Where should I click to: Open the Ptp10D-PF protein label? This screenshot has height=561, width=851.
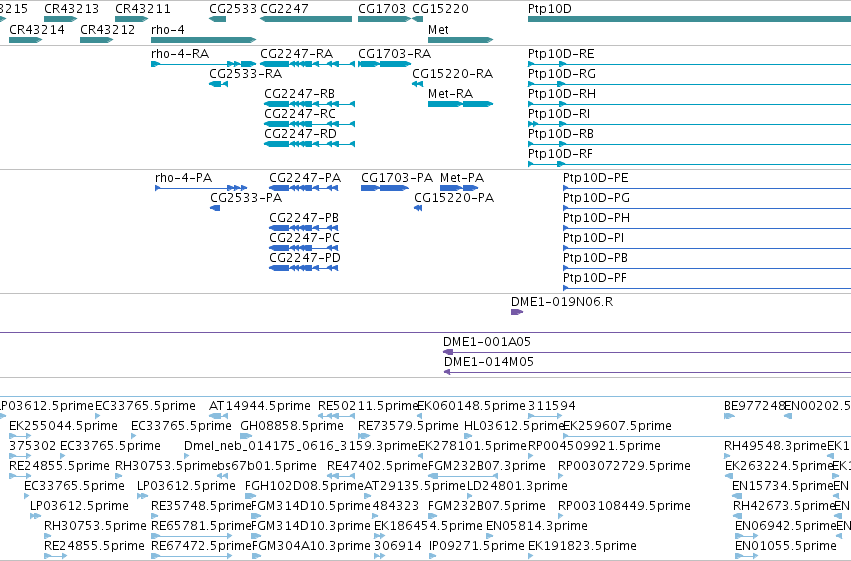tap(595, 277)
